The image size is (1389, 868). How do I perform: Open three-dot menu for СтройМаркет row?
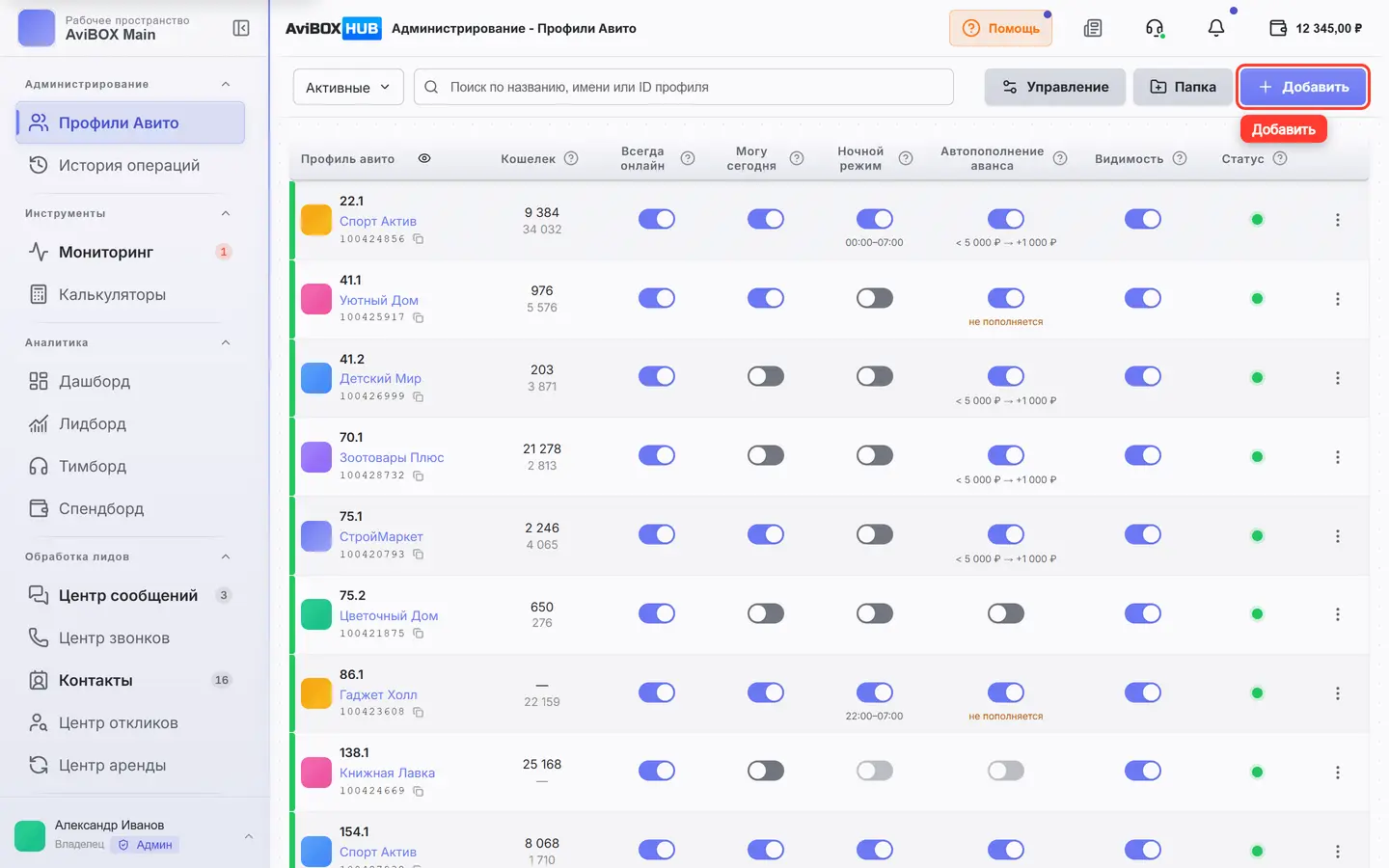point(1337,535)
